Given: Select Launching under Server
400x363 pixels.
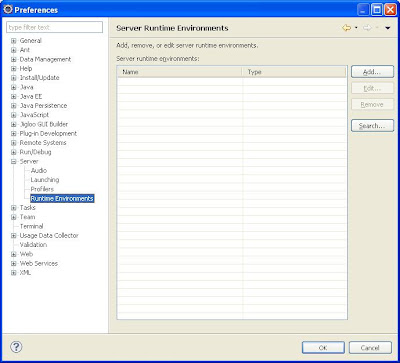Looking at the screenshot, I should point(45,180).
